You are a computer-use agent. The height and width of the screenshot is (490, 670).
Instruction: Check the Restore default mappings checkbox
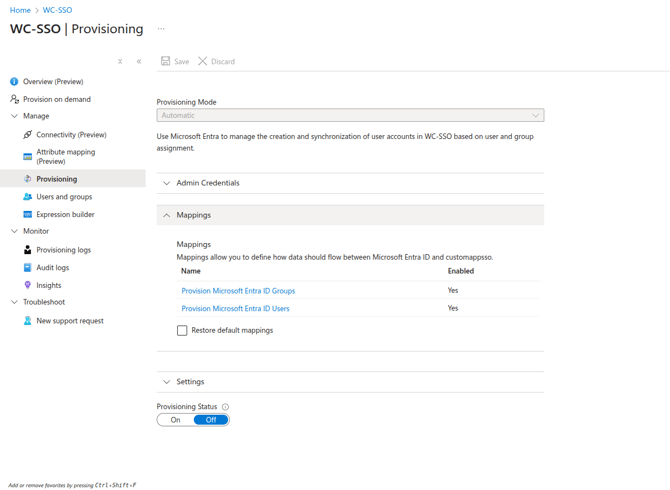(182, 330)
